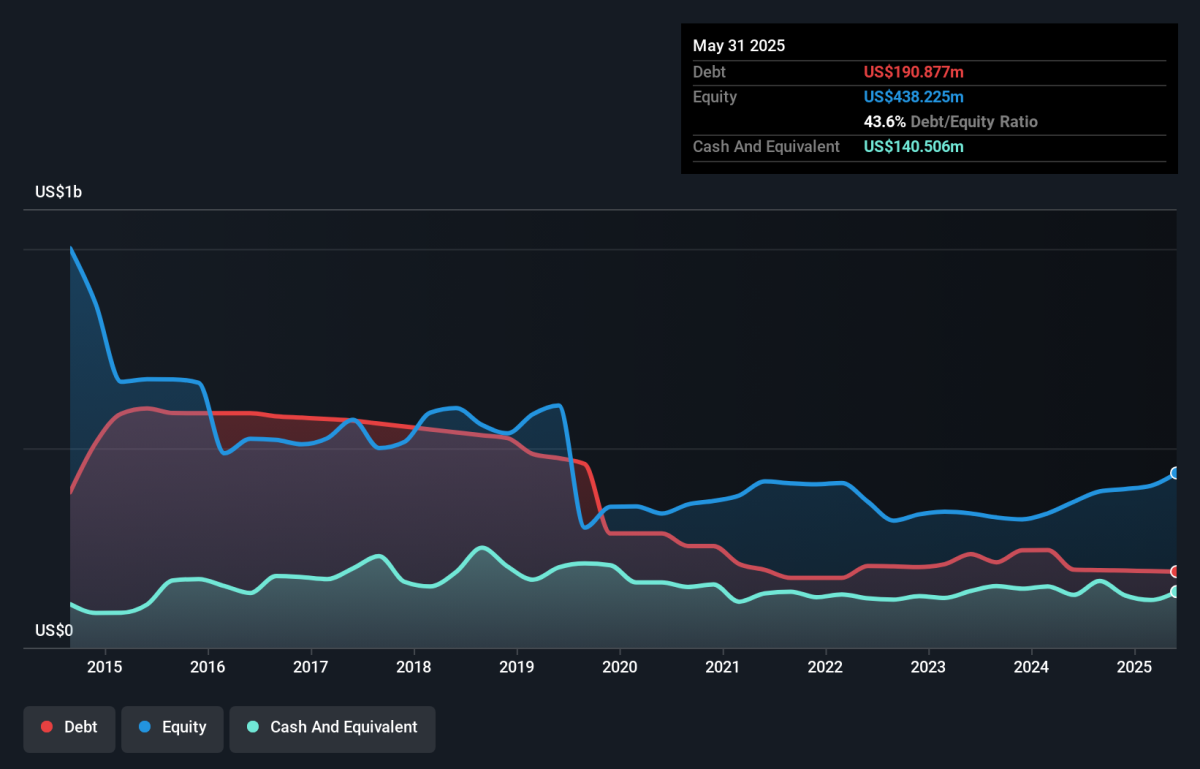The image size is (1200, 769).
Task: Select the teal Cash endpoint marker
Action: click(x=1176, y=592)
